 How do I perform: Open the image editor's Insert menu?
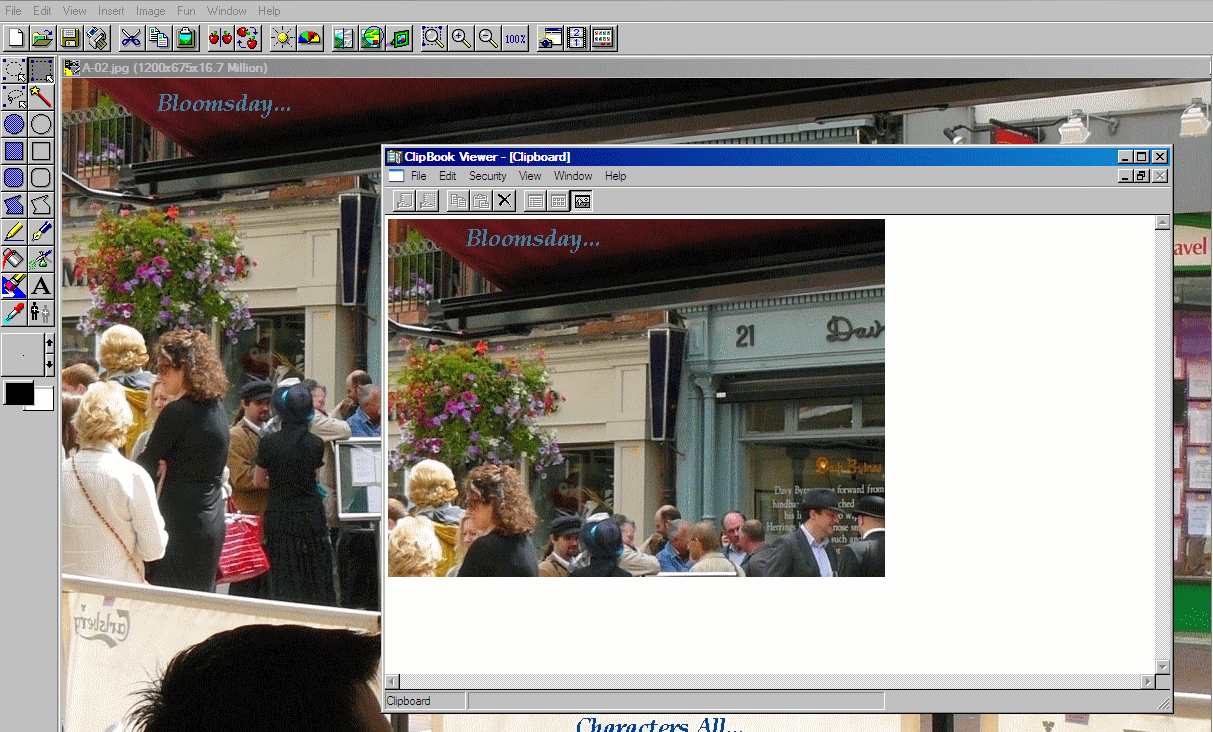[111, 11]
